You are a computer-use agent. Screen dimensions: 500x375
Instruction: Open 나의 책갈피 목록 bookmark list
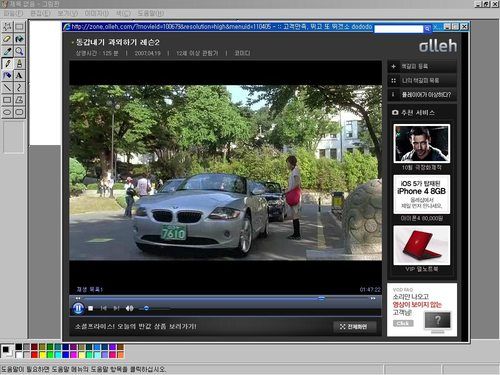coord(422,81)
